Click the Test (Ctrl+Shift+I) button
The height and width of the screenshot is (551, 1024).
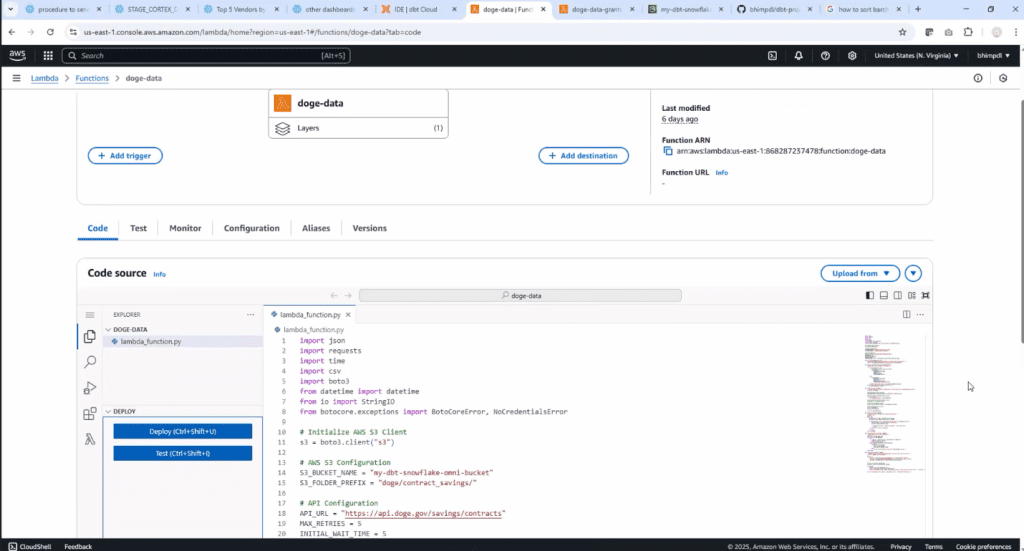point(182,453)
